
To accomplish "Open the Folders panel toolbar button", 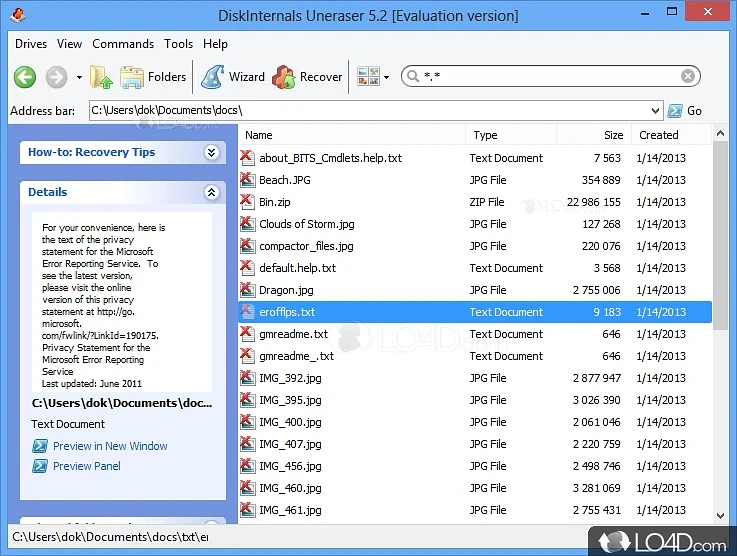I will [153, 77].
